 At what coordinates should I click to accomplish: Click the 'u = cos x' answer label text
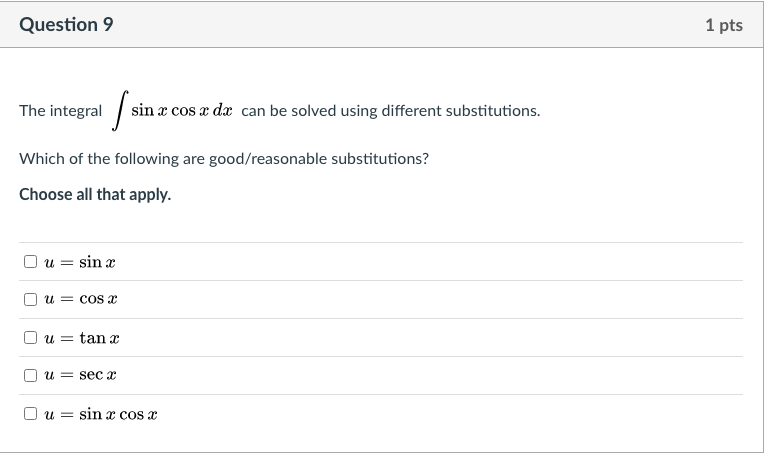click(x=81, y=299)
